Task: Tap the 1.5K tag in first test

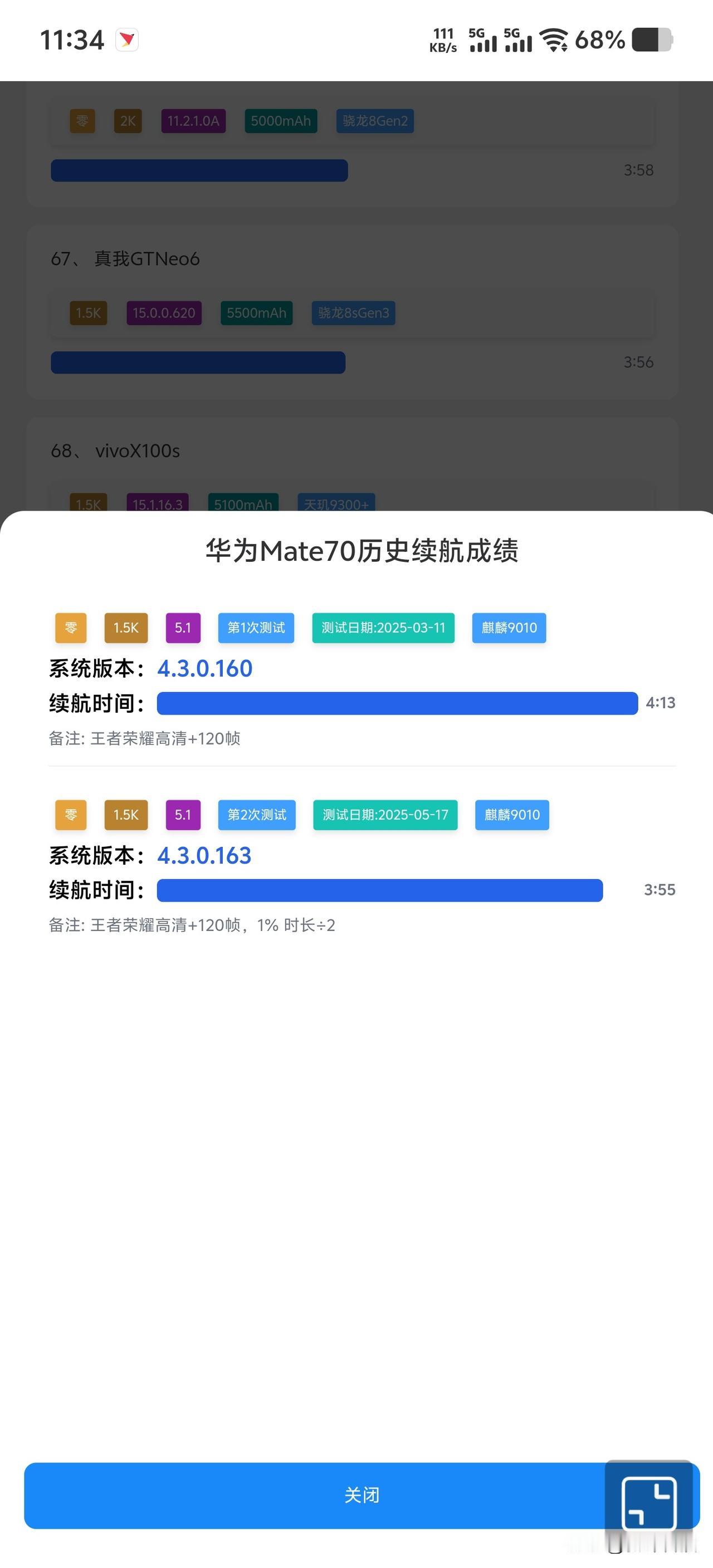Action: 126,628
